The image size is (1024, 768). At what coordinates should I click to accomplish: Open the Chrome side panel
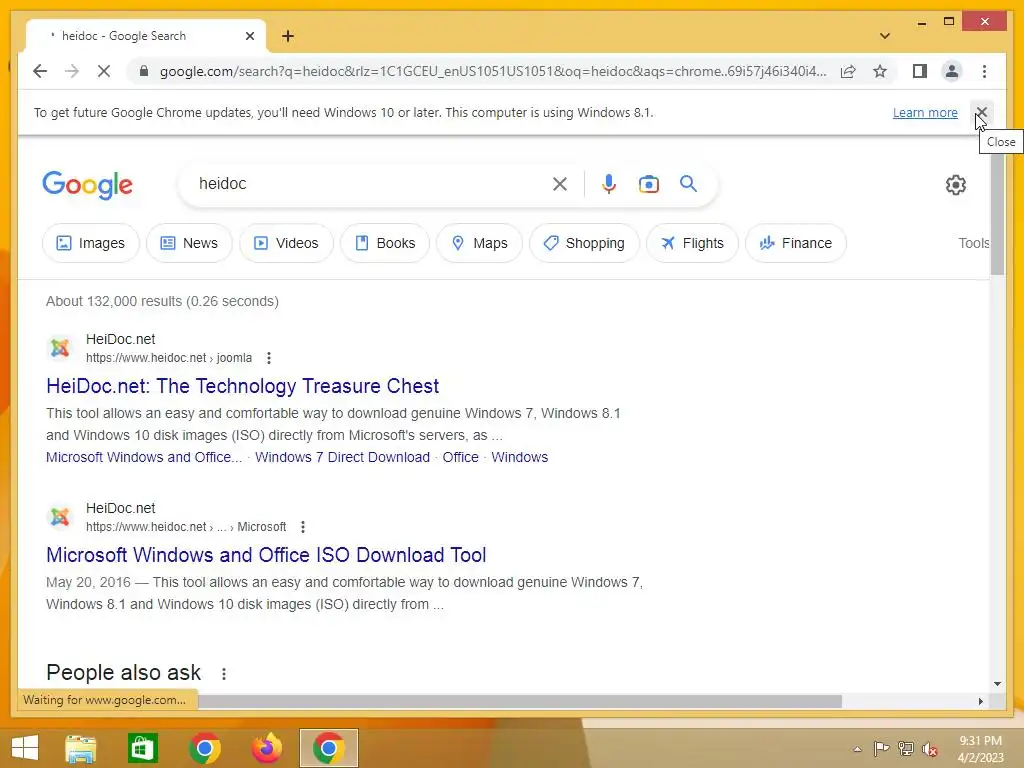[920, 71]
